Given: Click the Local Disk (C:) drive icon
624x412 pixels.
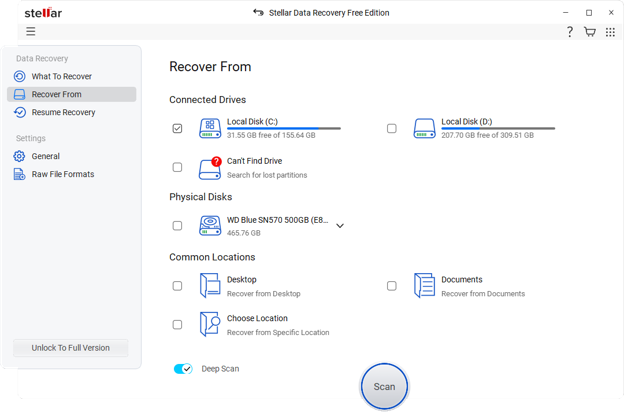Looking at the screenshot, I should pos(210,128).
